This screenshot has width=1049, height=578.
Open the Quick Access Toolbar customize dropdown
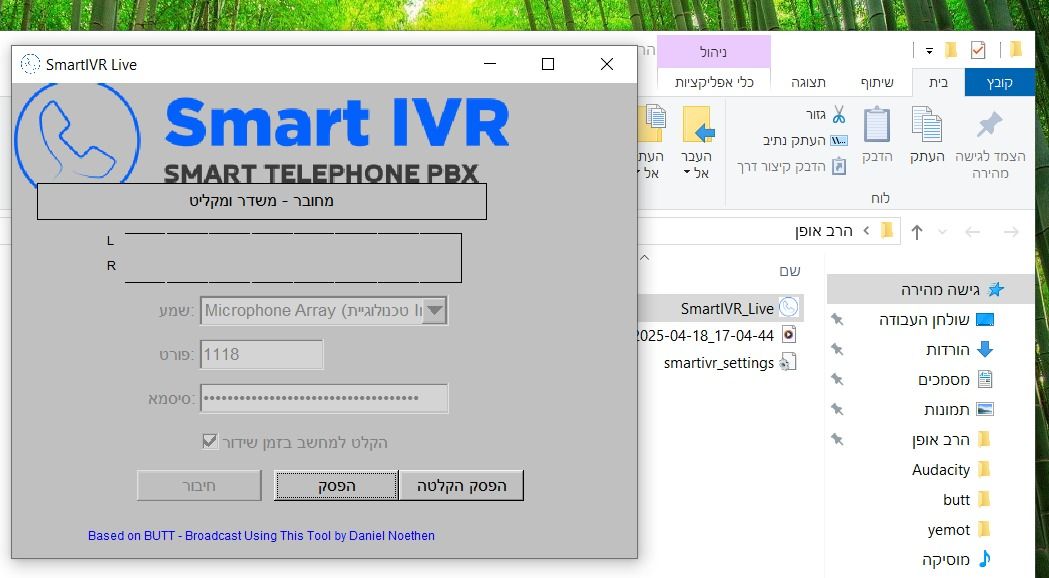click(x=929, y=51)
